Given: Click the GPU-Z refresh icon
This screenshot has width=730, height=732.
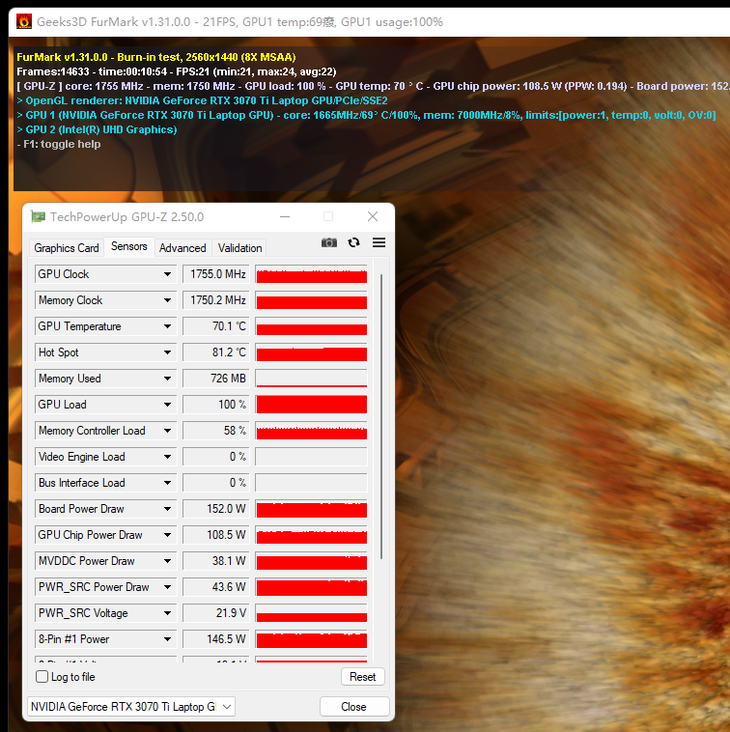Looking at the screenshot, I should click(x=354, y=243).
